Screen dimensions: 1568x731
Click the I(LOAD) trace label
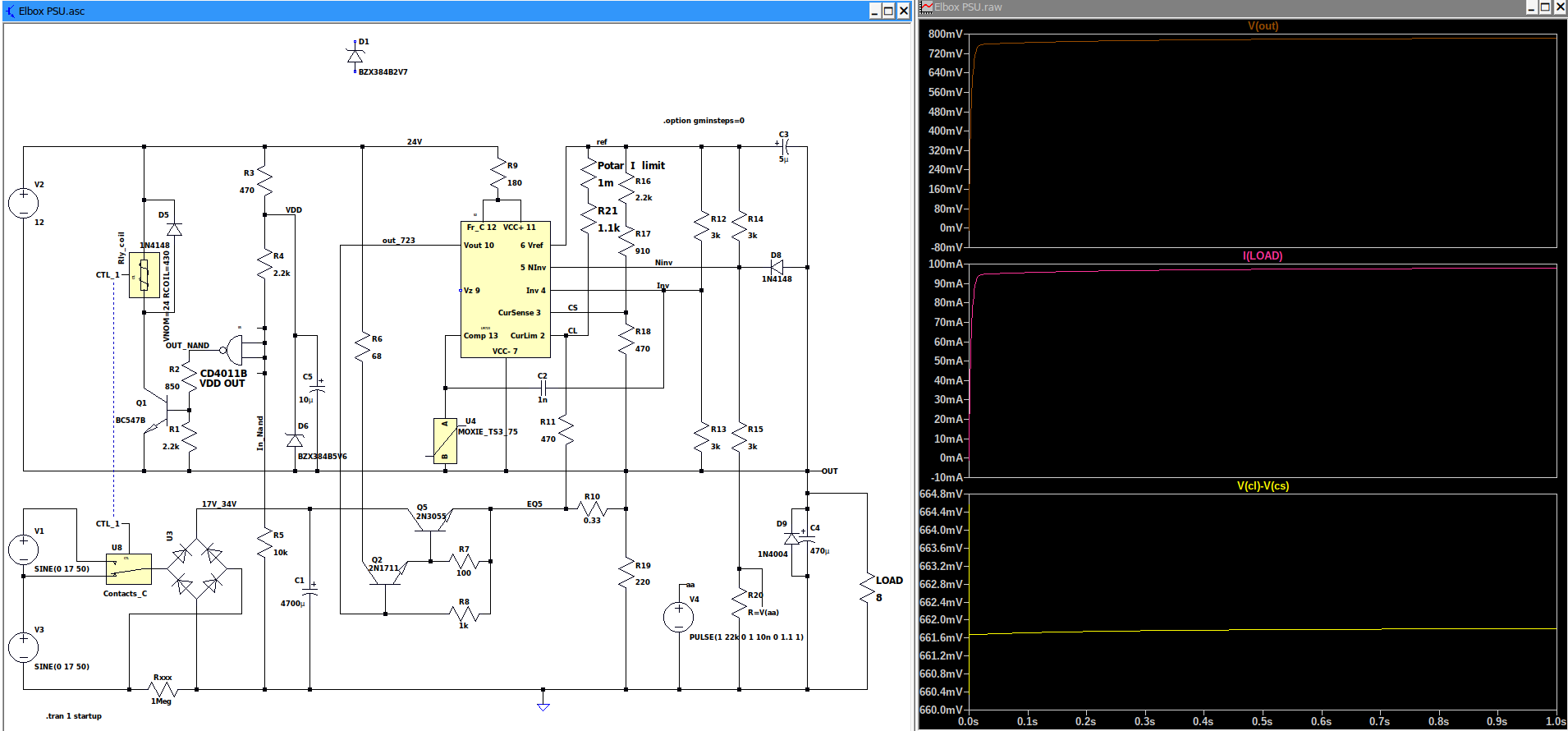point(1263,256)
